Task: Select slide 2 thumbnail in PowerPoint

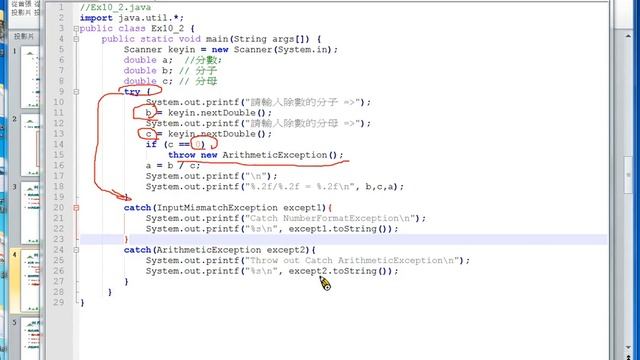Action: pos(30,145)
